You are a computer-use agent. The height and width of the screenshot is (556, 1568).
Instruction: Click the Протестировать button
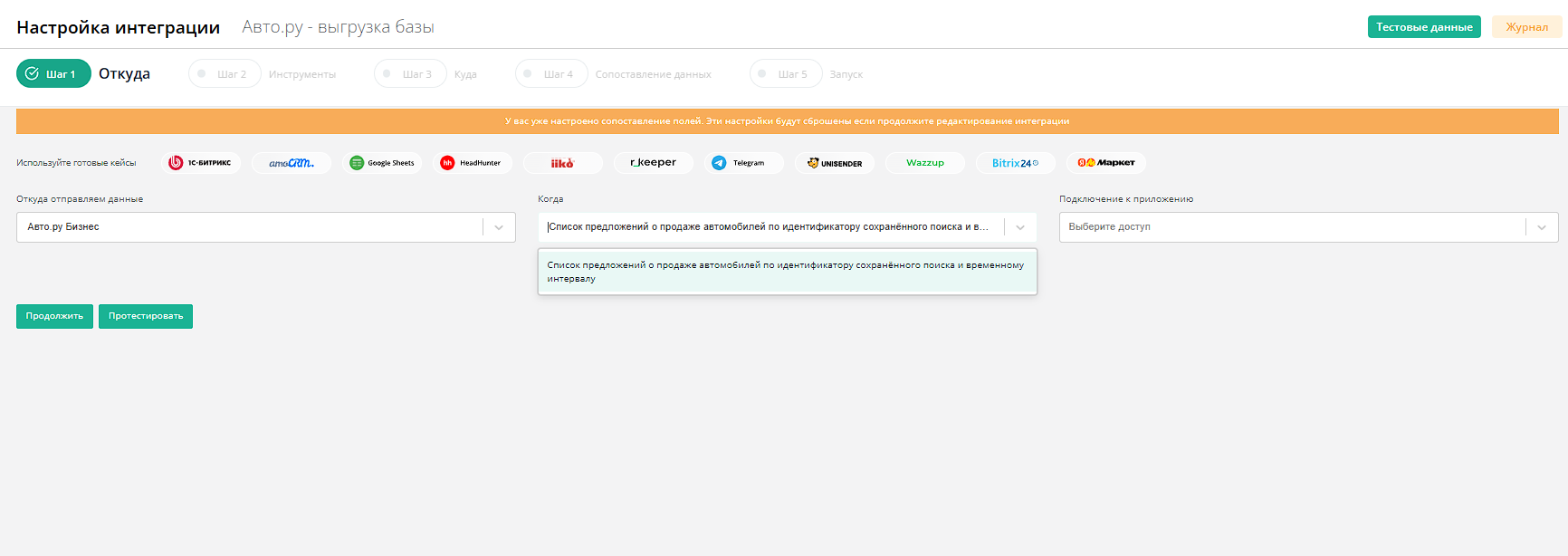(x=146, y=316)
